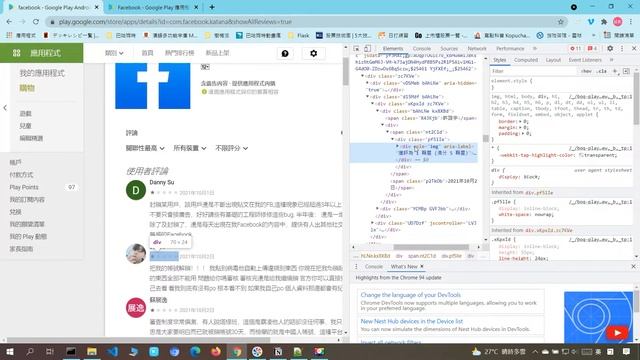This screenshot has width=640, height=360.
Task: Show more DevTools tabs with the chevron after Performance
Action: pyautogui.click(x=535, y=48)
